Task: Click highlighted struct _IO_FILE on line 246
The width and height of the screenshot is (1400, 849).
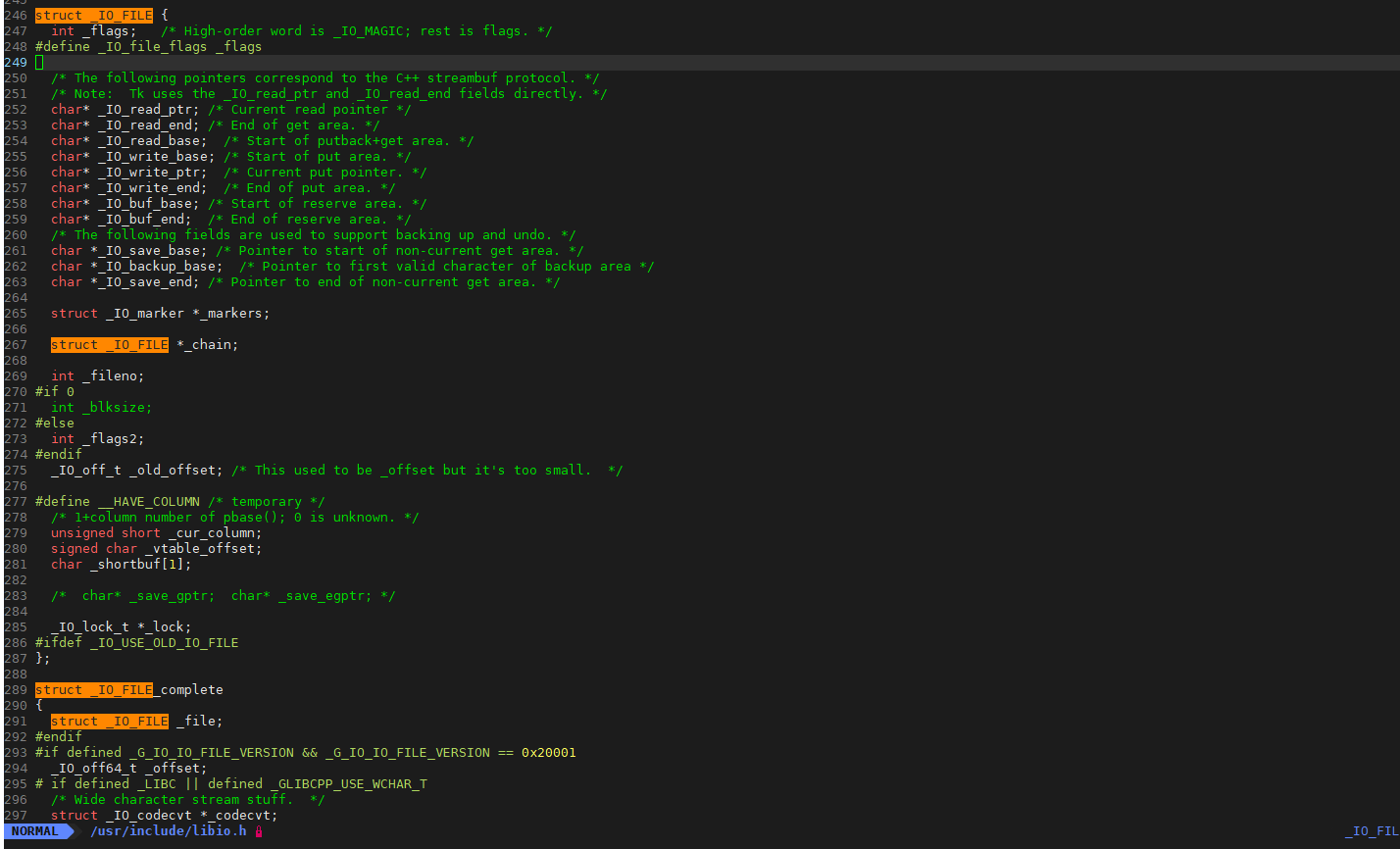Action: coord(94,16)
